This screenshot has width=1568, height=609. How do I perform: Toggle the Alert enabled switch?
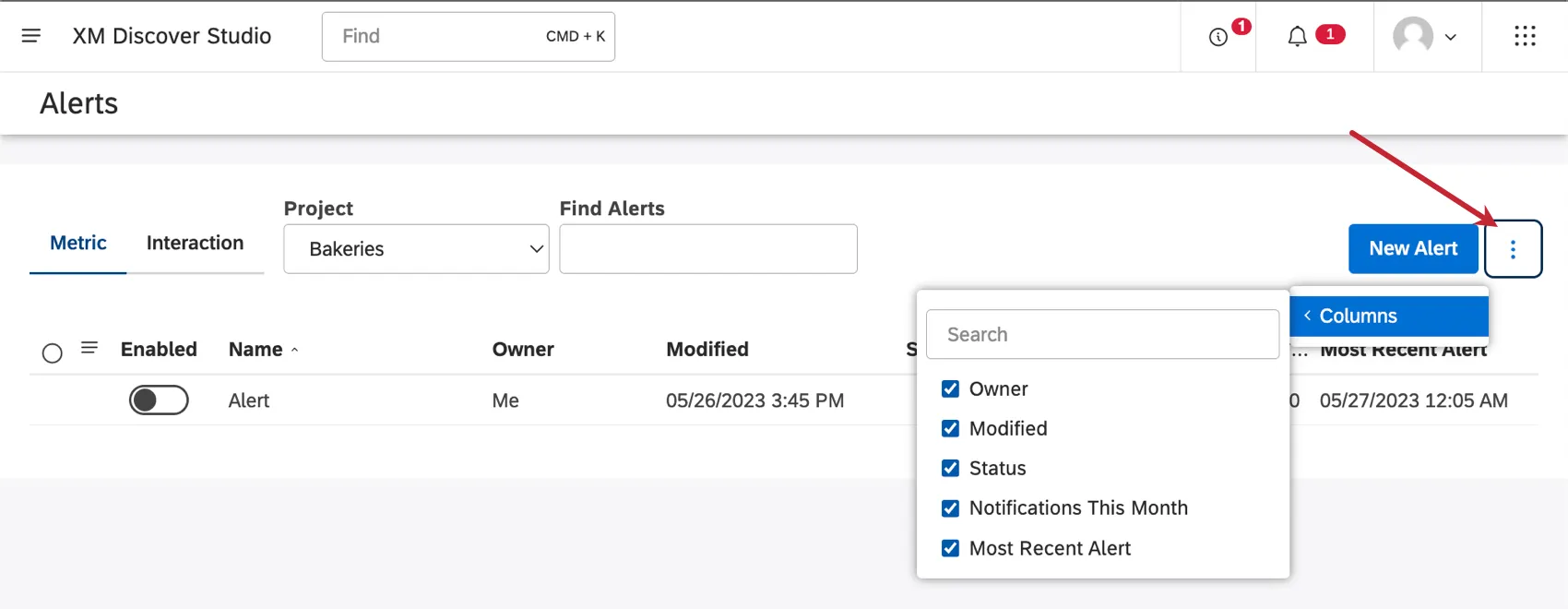(159, 400)
